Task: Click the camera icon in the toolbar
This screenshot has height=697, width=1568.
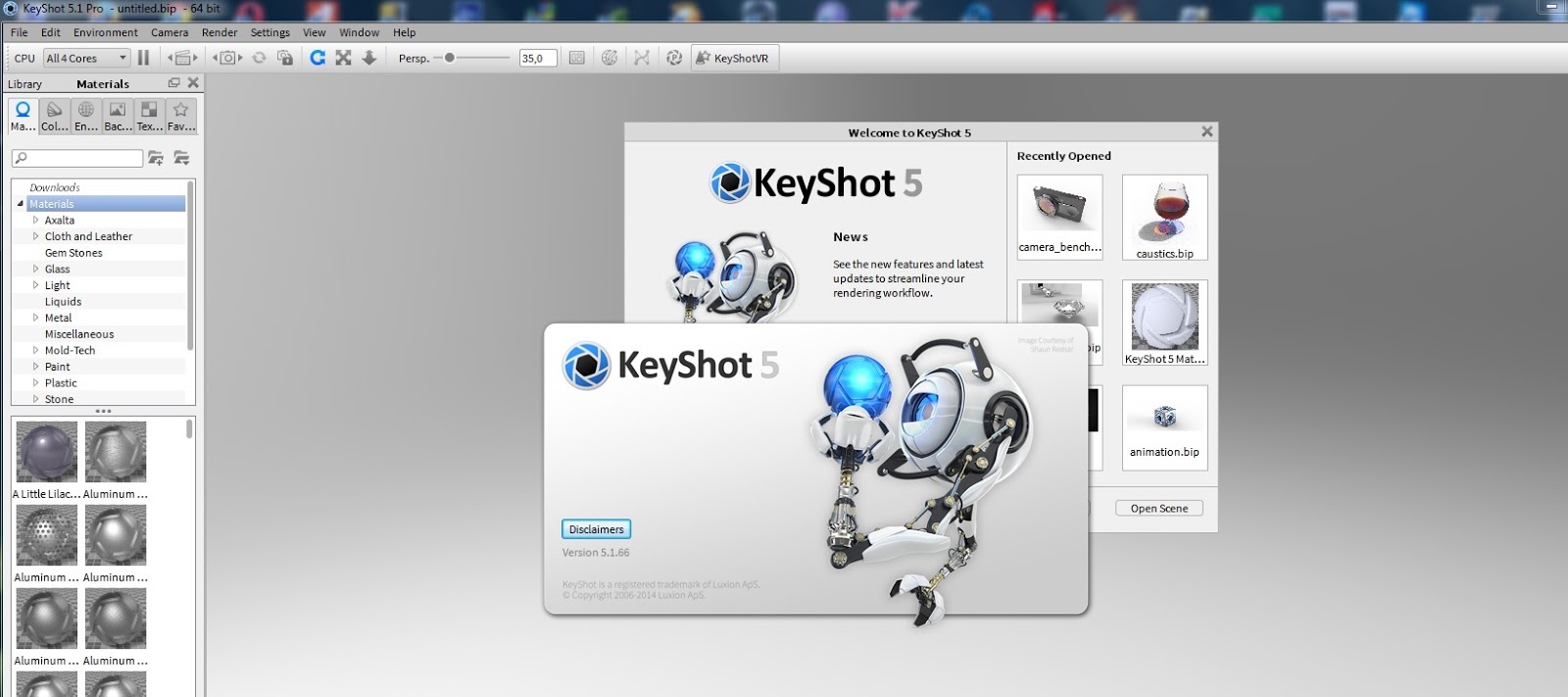Action: (227, 58)
